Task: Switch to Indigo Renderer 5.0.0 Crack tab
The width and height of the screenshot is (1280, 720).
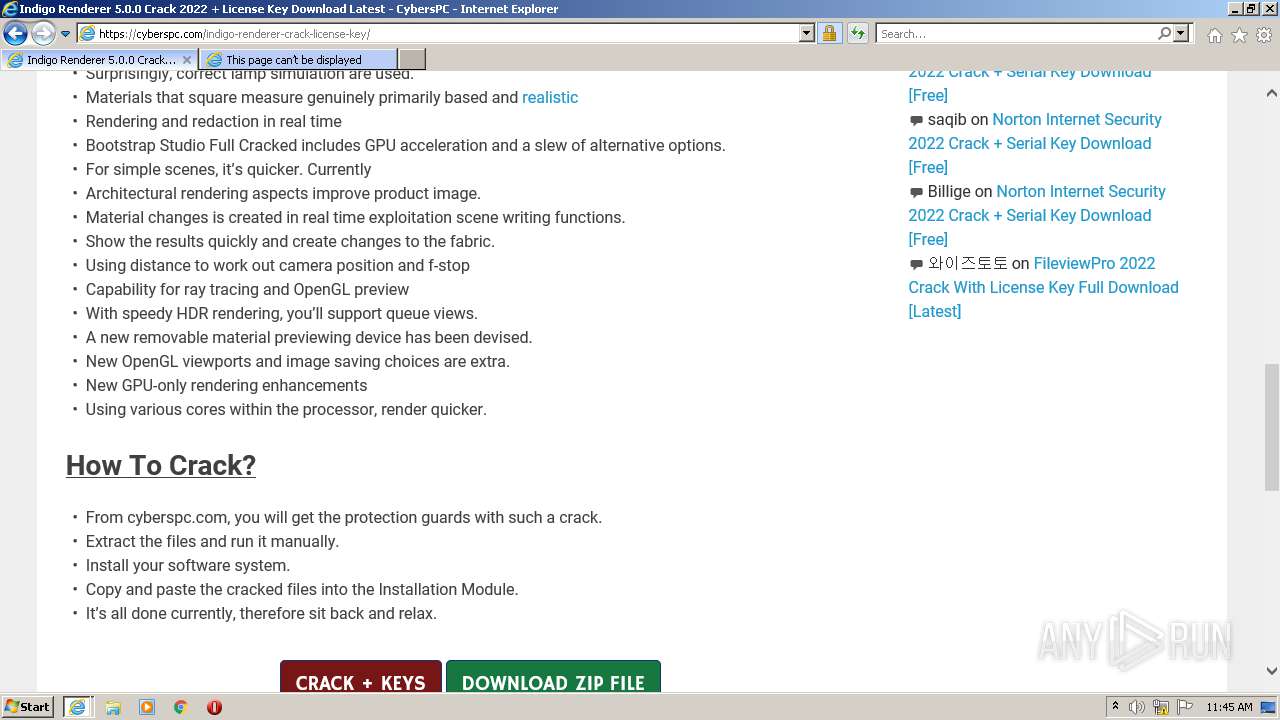Action: (100, 60)
